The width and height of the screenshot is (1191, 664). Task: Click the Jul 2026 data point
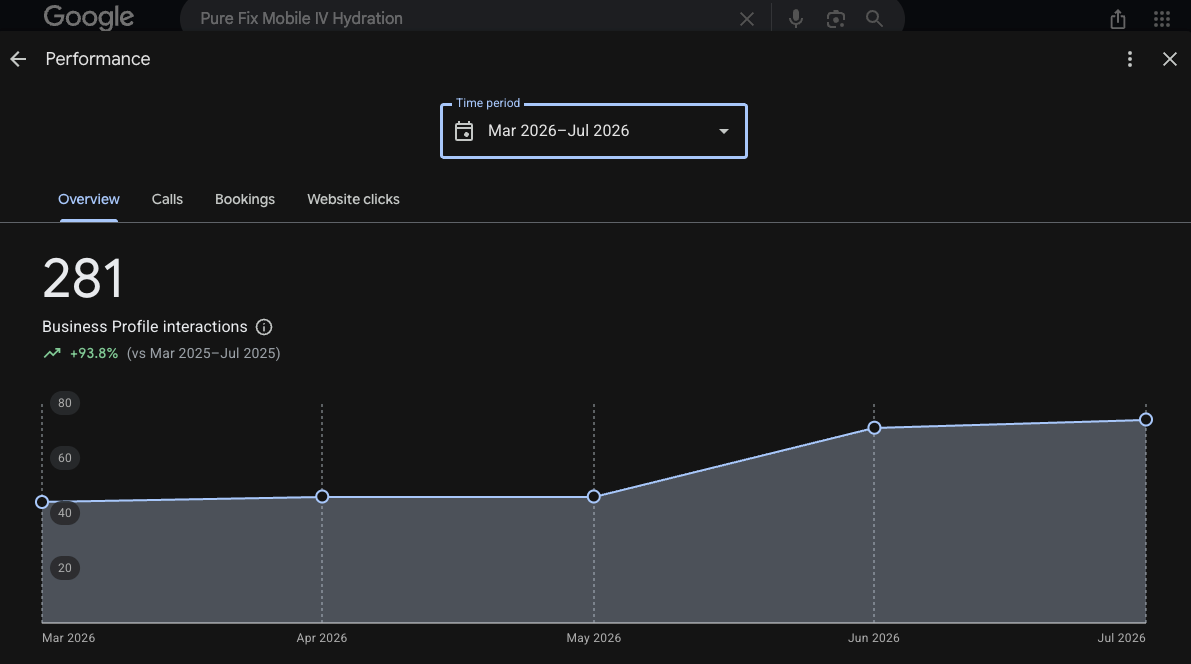coord(1146,419)
